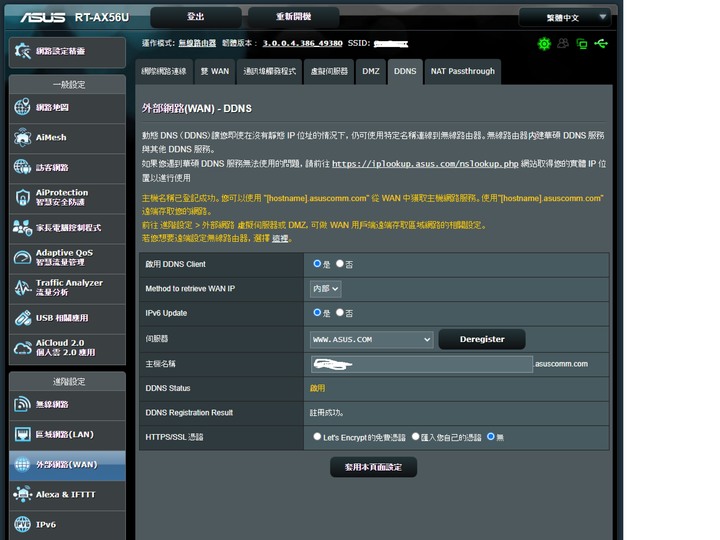720x540 pixels.
Task: Click the RT-AX56U model name
Action: (102, 17)
